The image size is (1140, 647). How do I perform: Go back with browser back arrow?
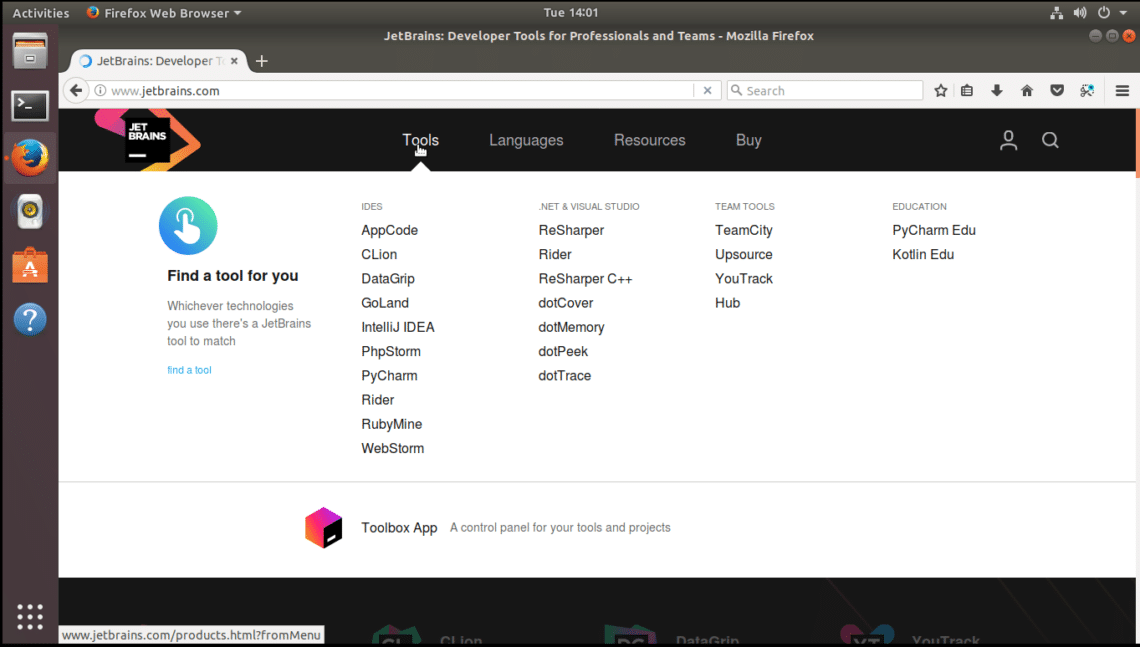click(76, 90)
